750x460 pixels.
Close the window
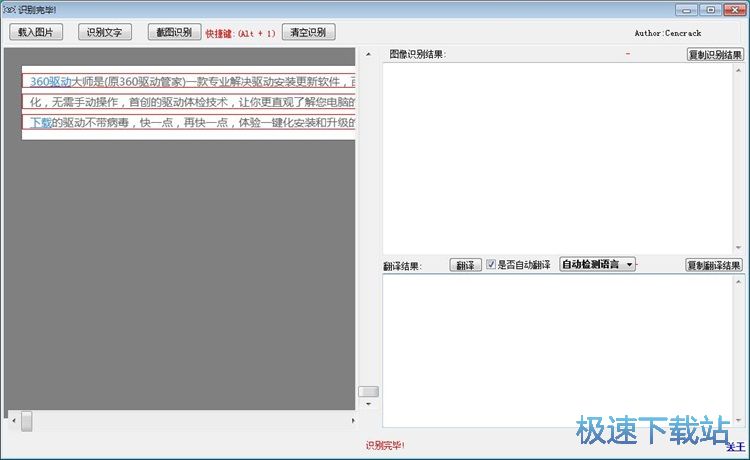[x=734, y=10]
